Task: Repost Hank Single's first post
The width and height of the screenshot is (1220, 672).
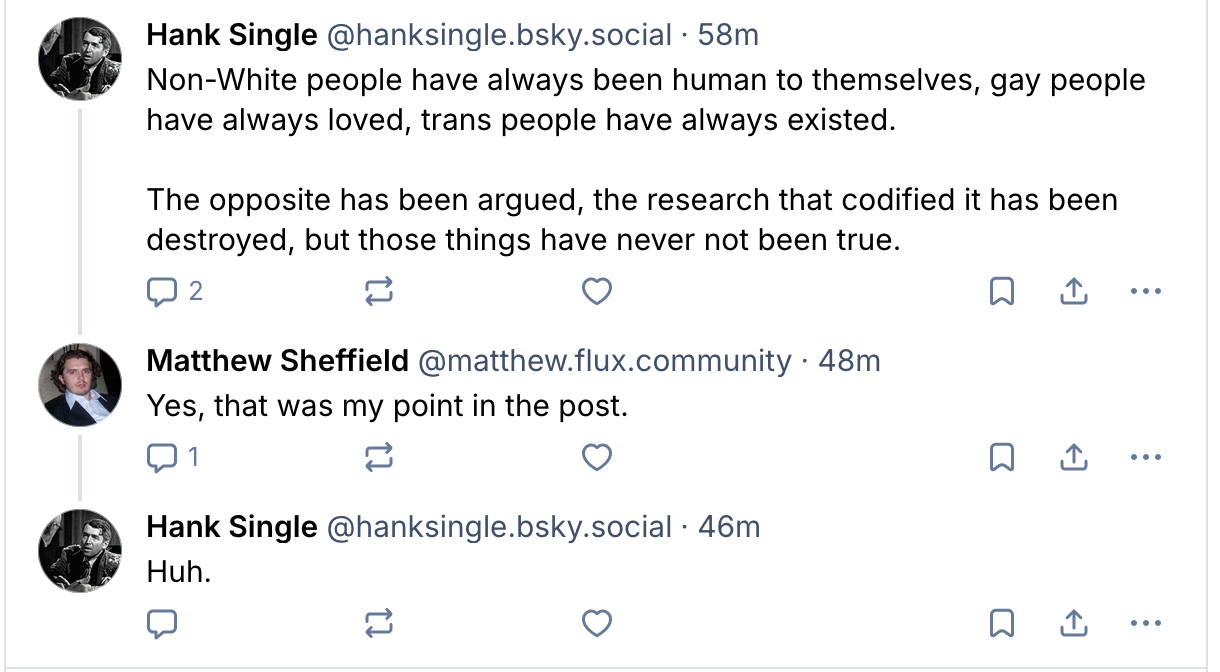Action: click(x=379, y=291)
